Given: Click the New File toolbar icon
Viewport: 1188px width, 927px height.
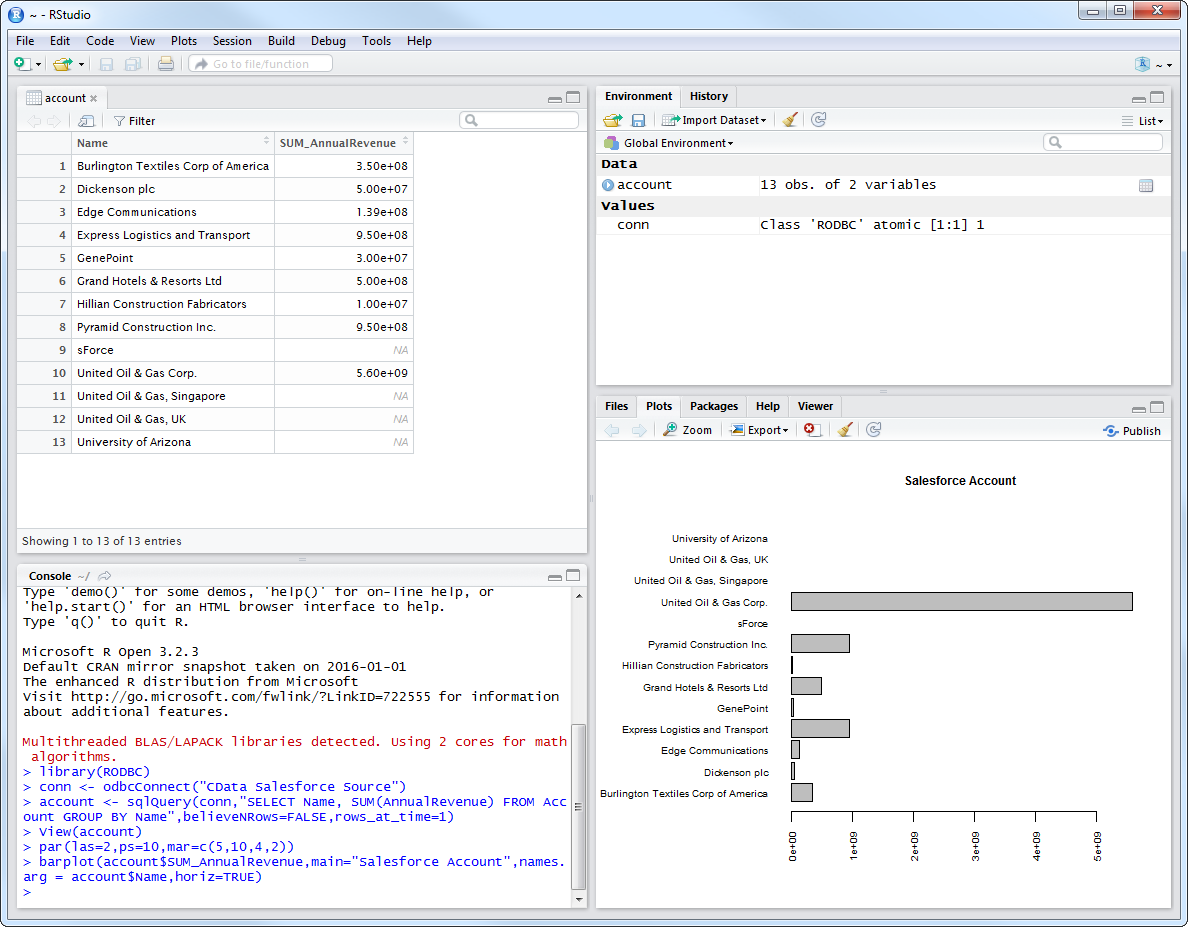Looking at the screenshot, I should tap(22, 64).
